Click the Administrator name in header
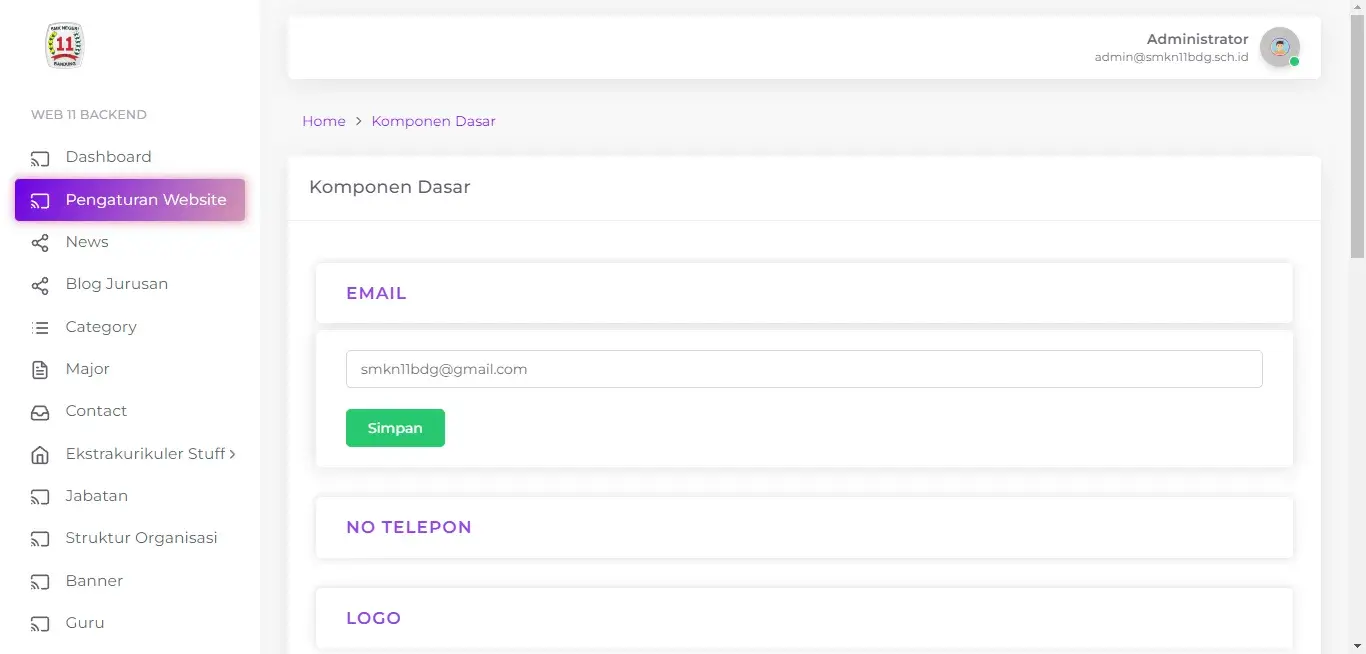Screen dimensions: 1366x654 click(1197, 39)
